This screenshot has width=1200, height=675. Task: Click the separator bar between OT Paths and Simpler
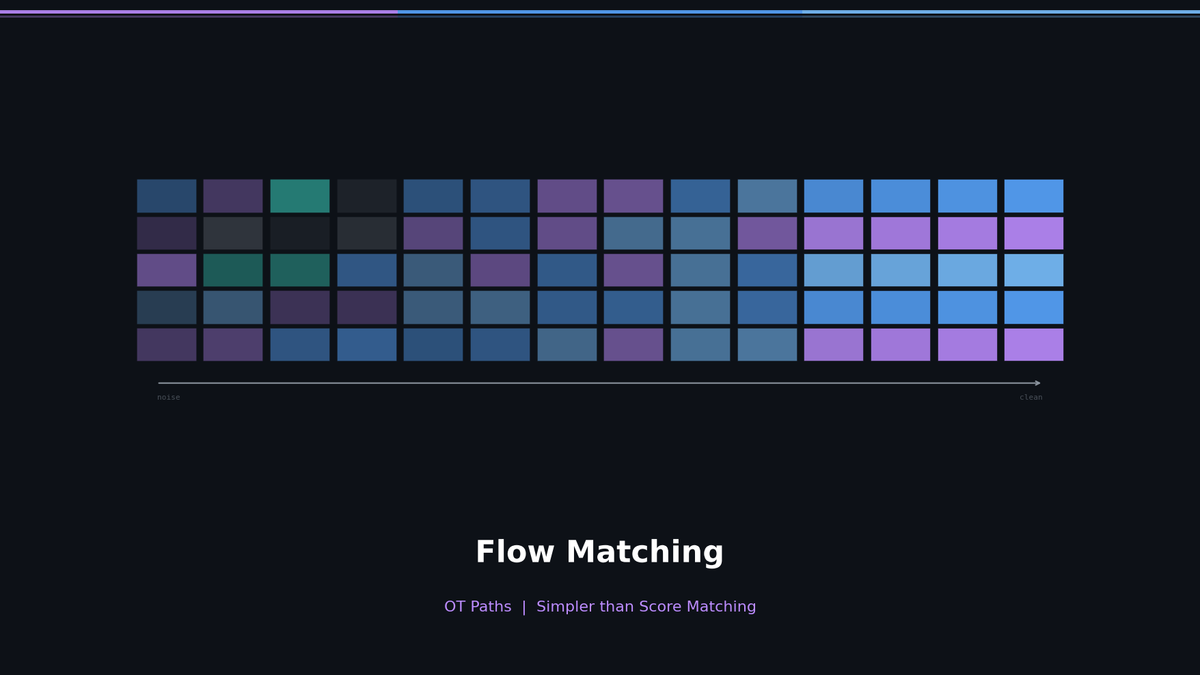(x=524, y=606)
